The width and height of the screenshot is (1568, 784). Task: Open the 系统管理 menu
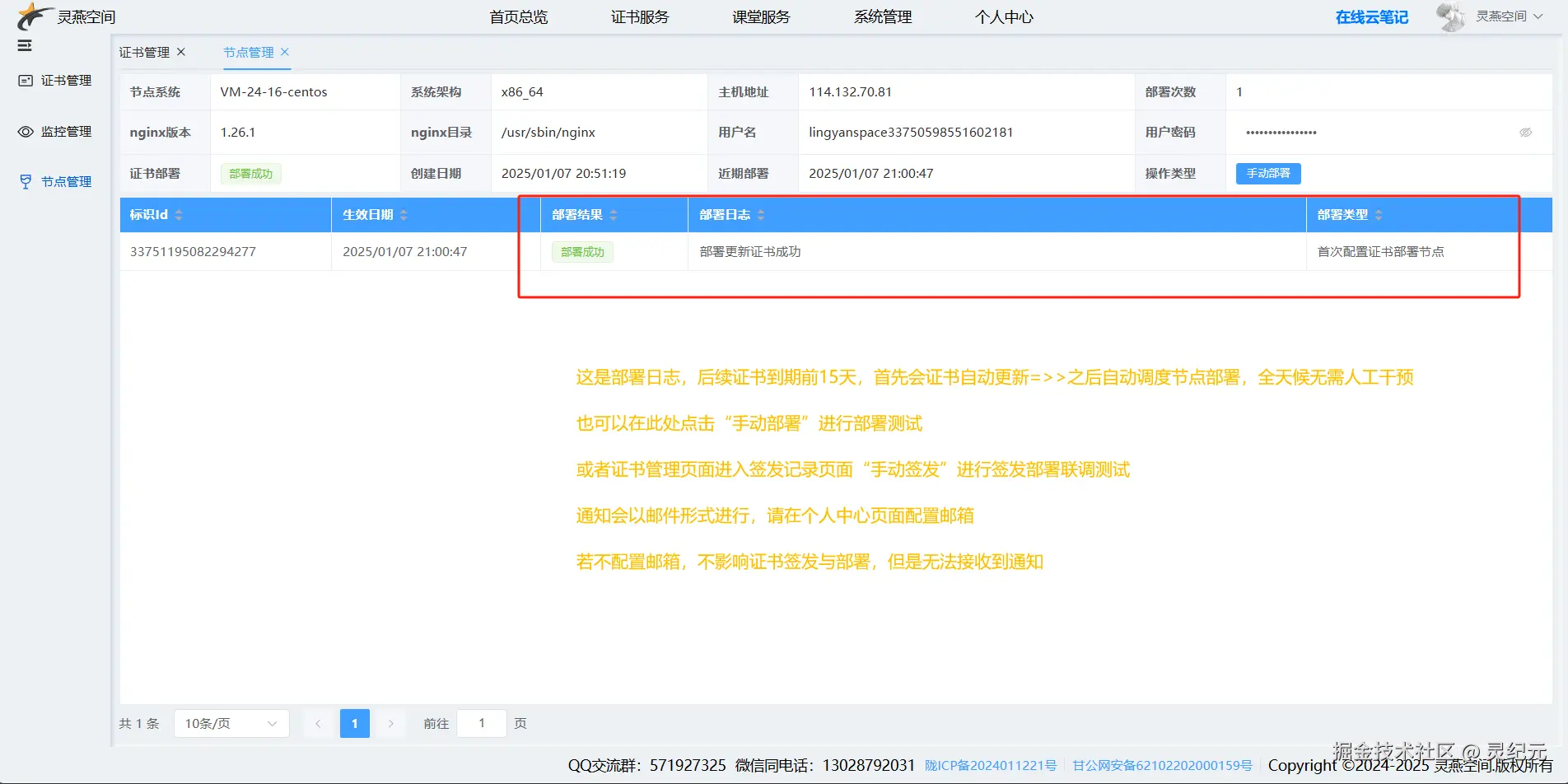coord(882,16)
